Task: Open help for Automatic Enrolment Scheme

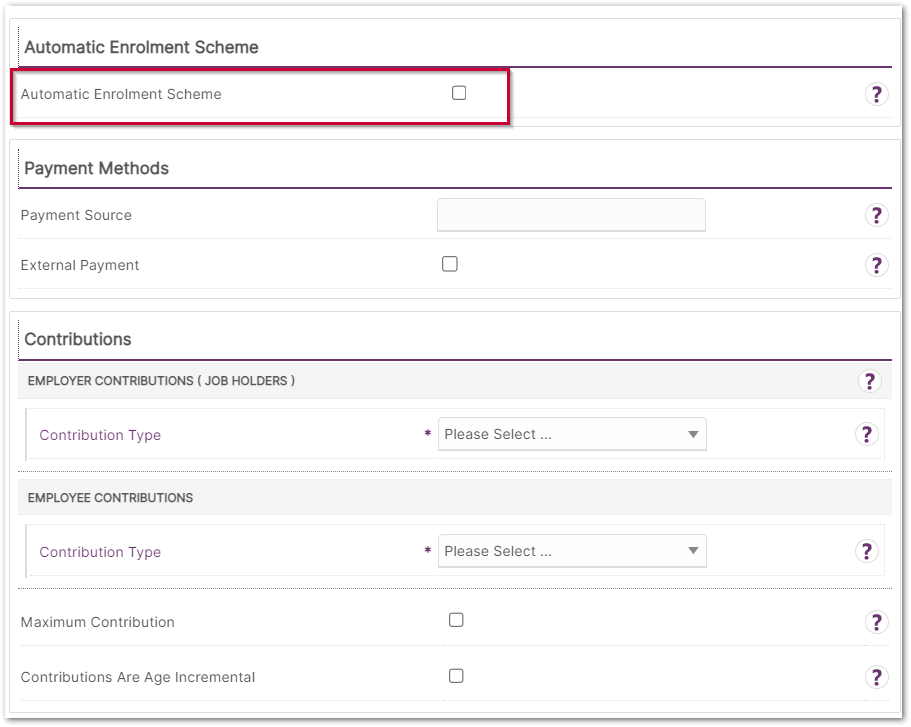Action: [x=876, y=94]
